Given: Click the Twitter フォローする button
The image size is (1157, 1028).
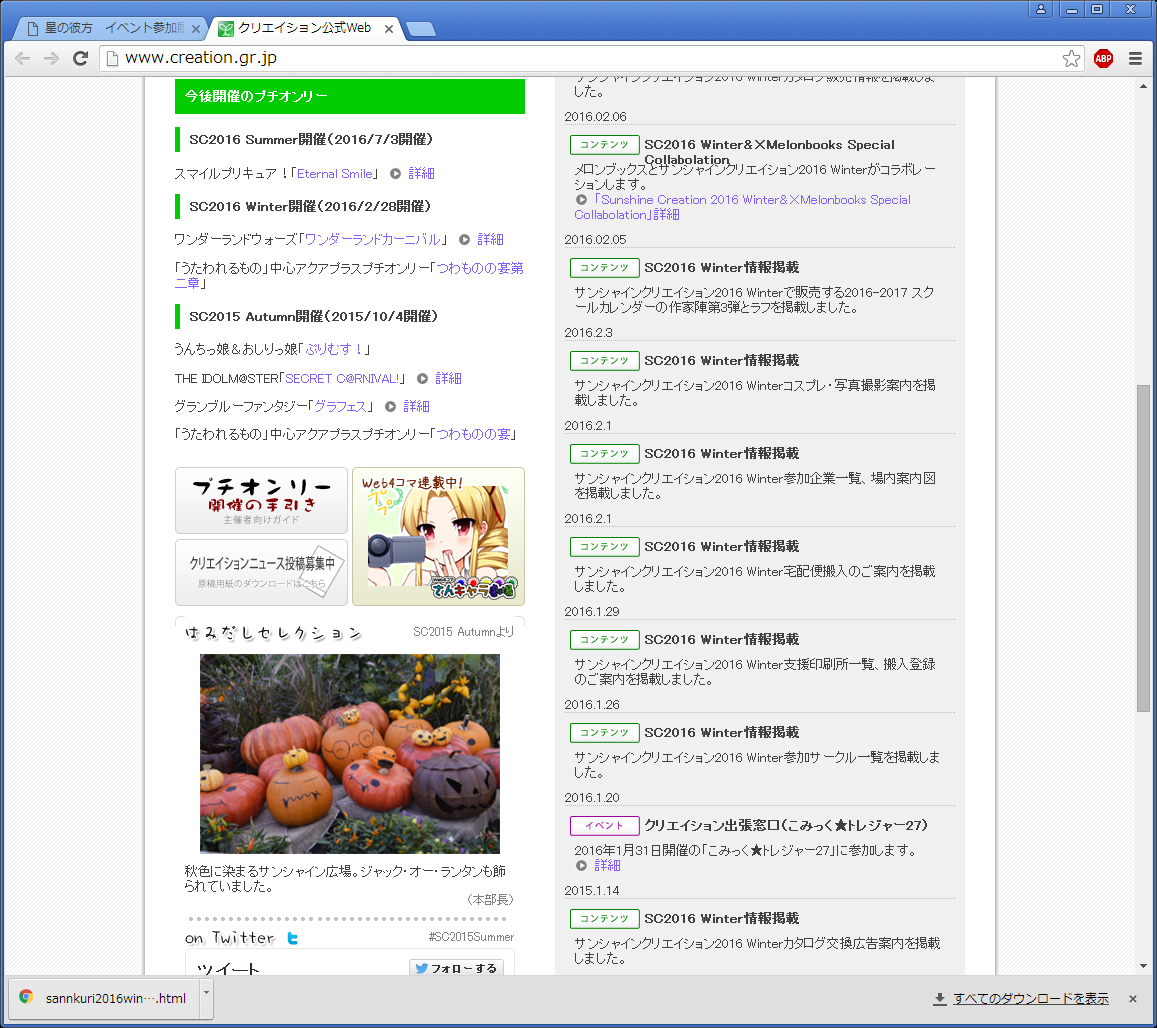Looking at the screenshot, I should click(456, 968).
